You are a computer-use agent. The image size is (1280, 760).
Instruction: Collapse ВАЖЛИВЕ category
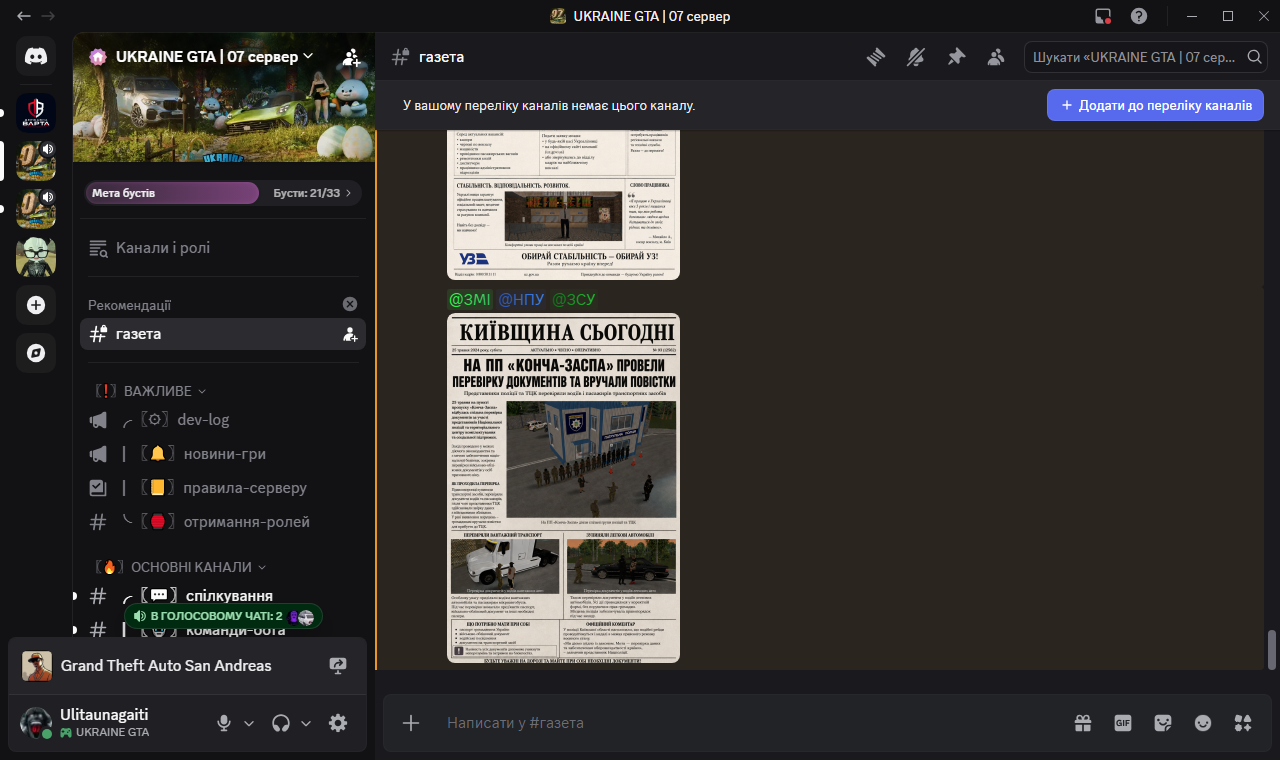(x=150, y=391)
